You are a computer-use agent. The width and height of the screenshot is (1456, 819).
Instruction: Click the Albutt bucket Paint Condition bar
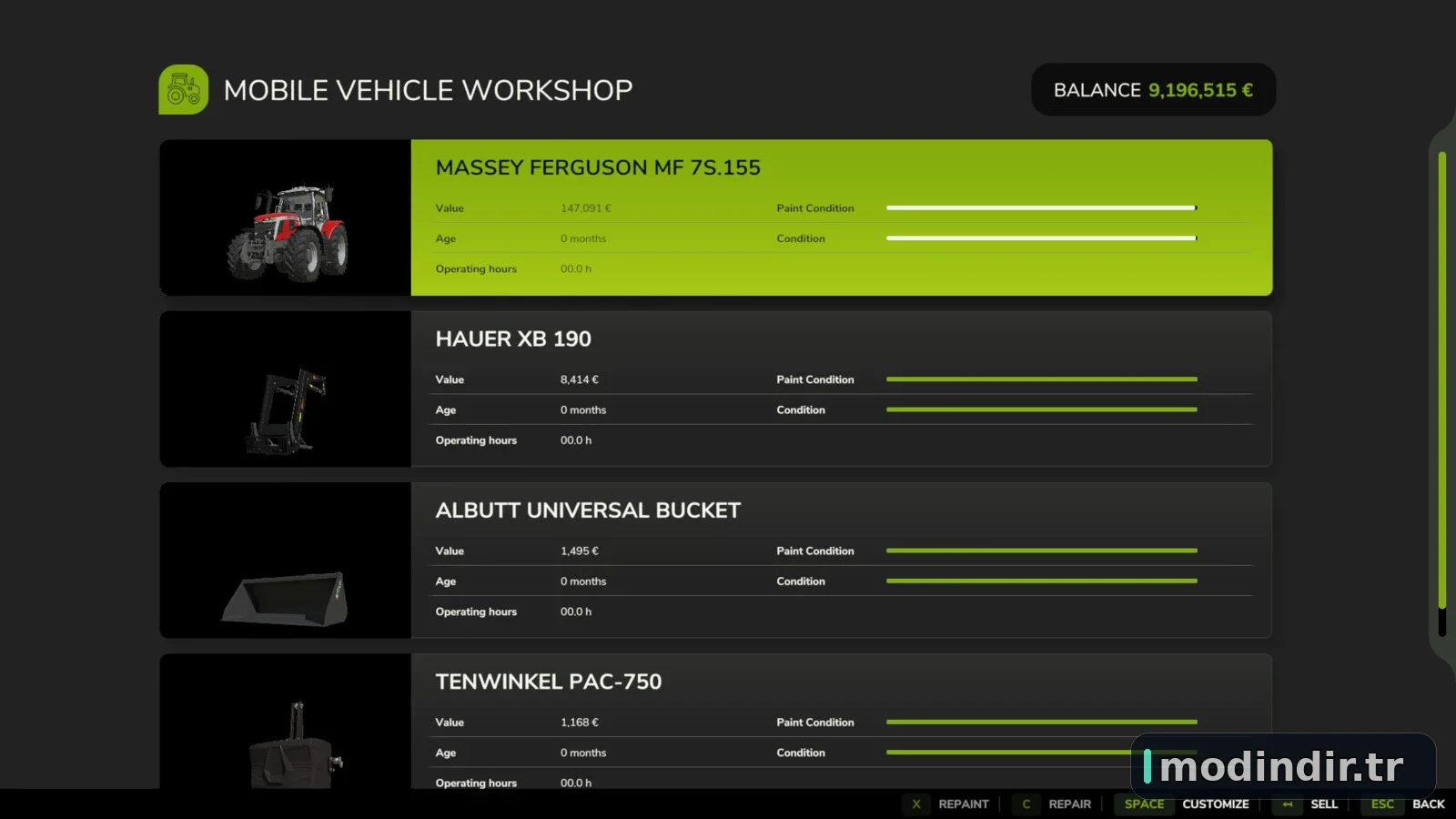tap(1042, 551)
